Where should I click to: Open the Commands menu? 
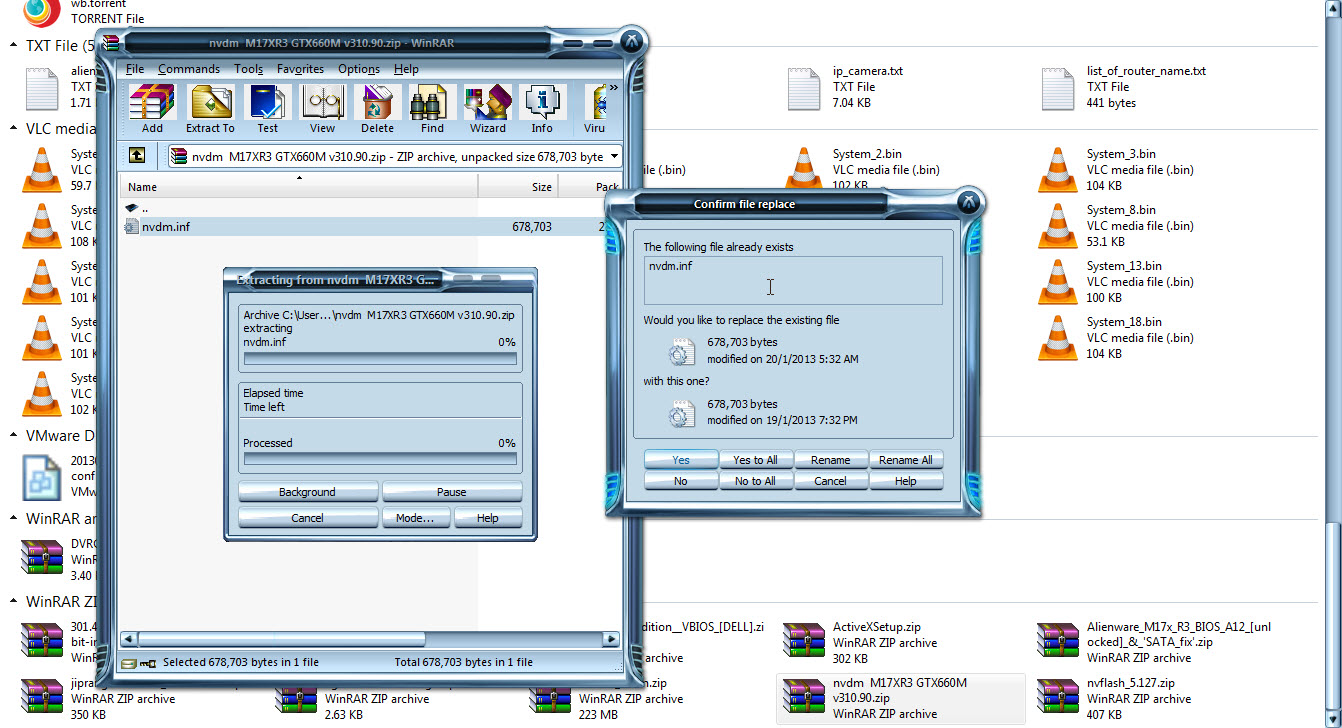[x=189, y=69]
